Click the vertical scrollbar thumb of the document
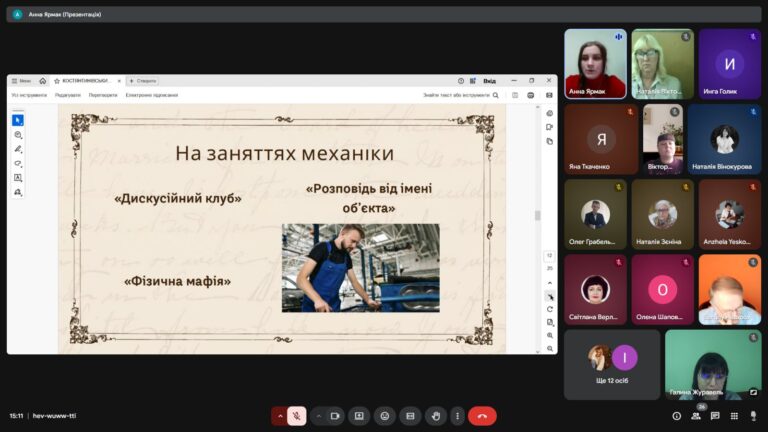This screenshot has height=432, width=768. 538,216
